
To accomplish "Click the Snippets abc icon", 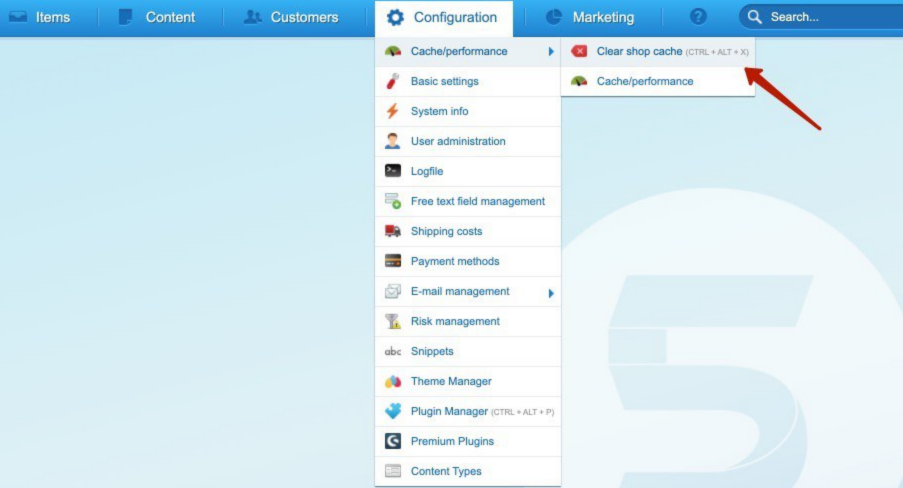I will tap(393, 351).
